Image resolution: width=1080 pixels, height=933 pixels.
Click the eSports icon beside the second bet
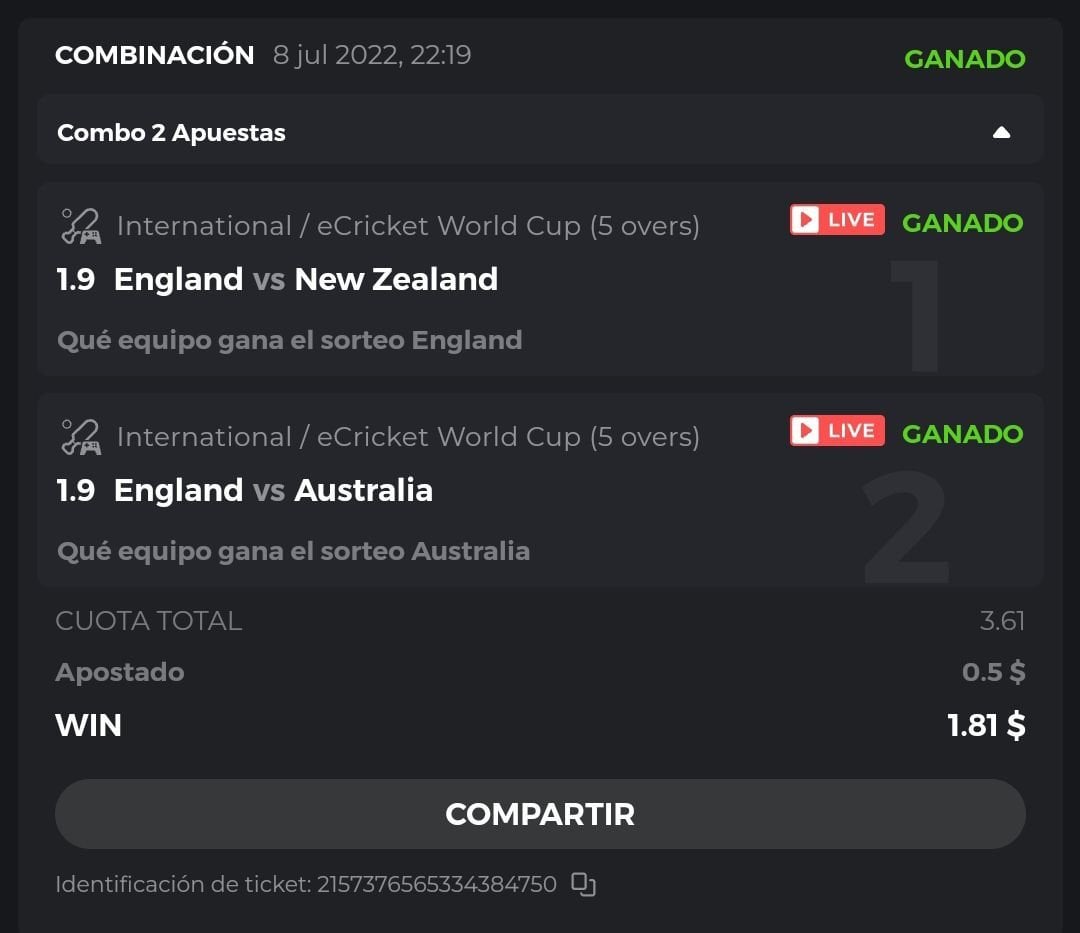coord(79,437)
